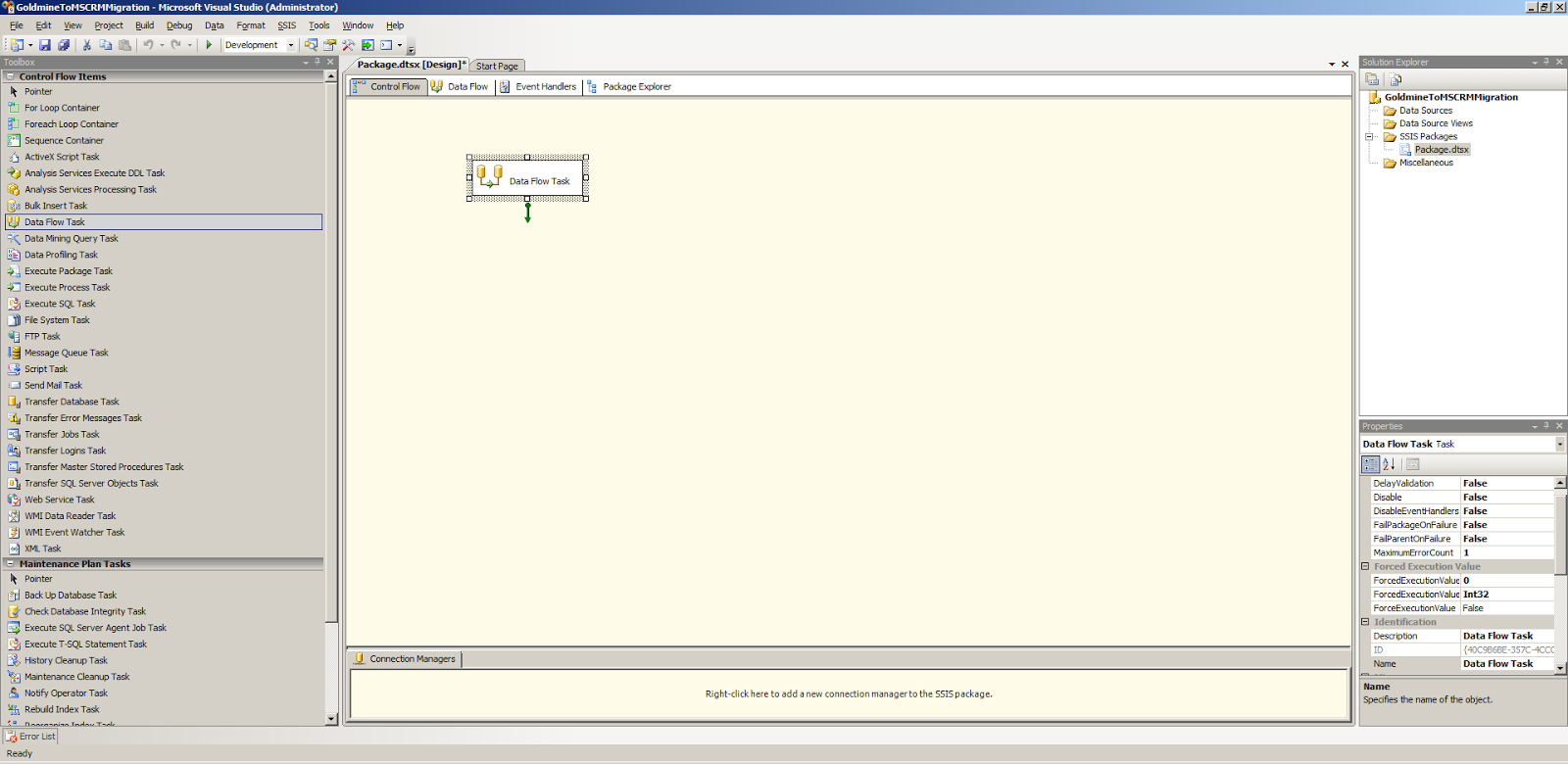Select the For Loop Container toolbox item

[164, 108]
